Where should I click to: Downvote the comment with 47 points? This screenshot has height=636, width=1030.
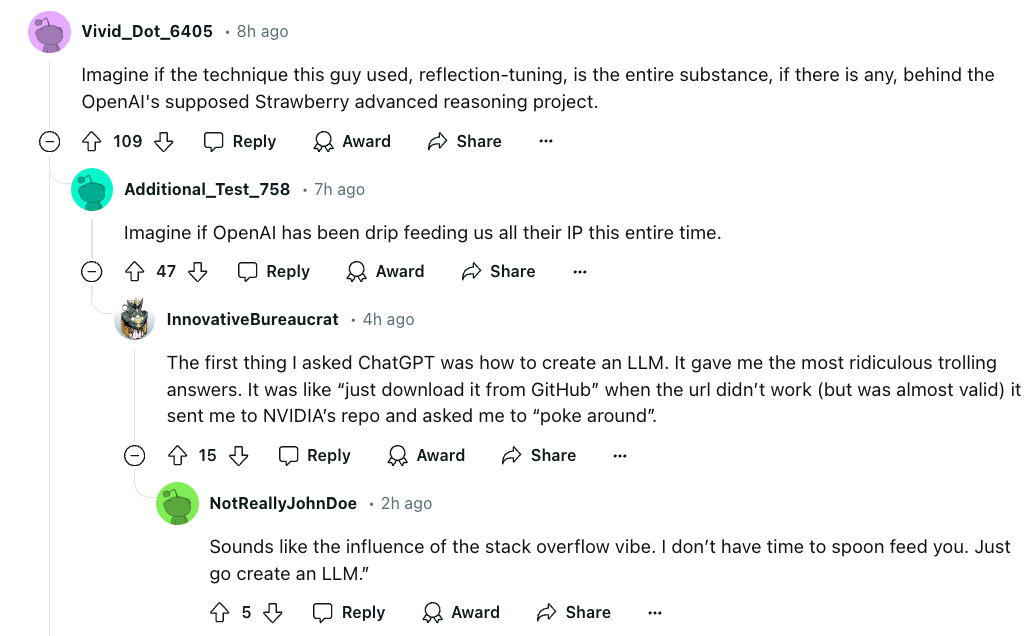click(x=198, y=272)
